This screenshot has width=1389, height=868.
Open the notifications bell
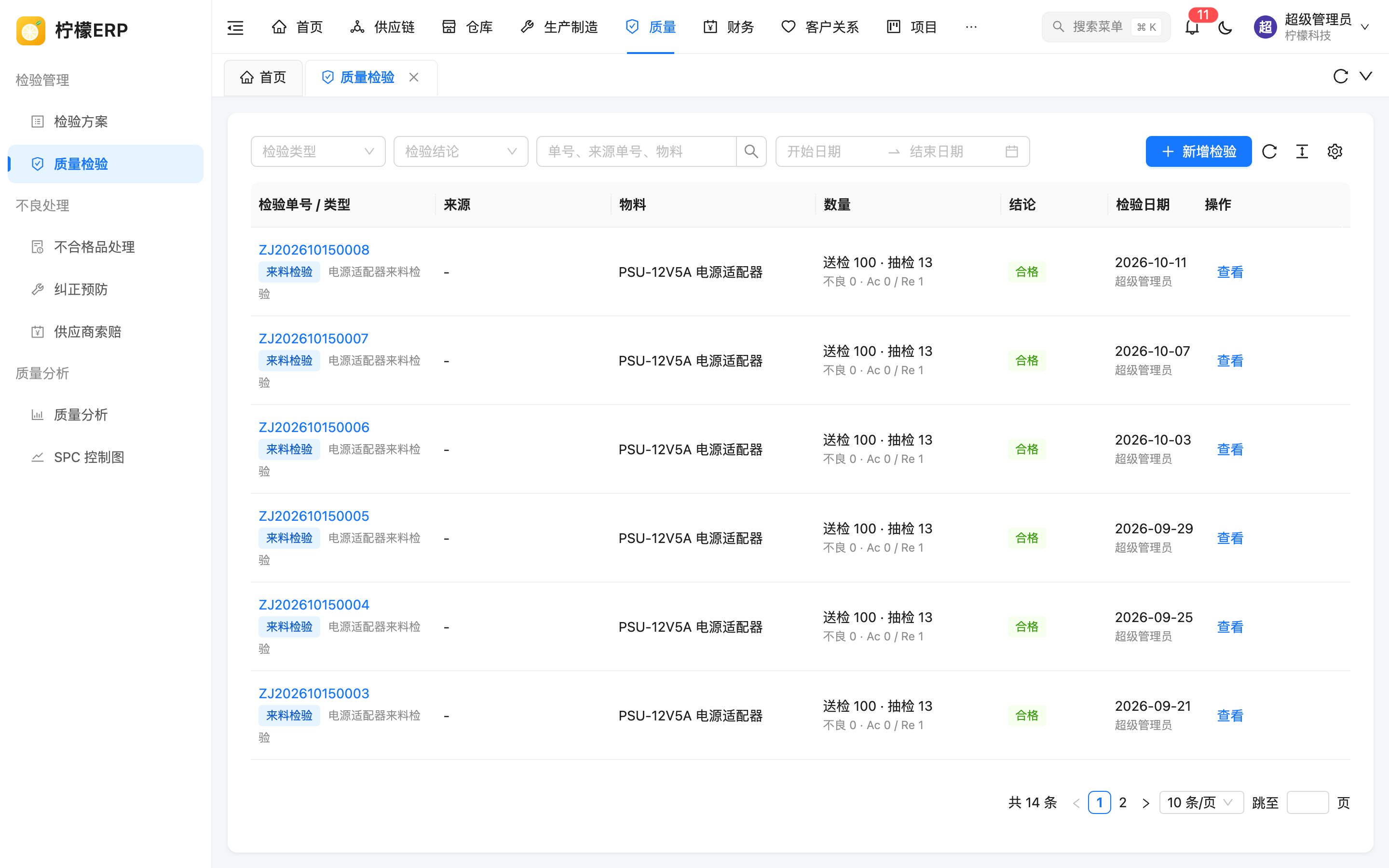tap(1192, 27)
